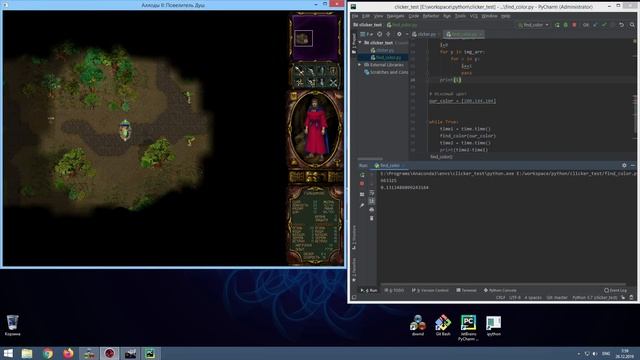Open Run panel settings gear
Image resolution: width=640 pixels, height=360 pixels.
point(624,165)
